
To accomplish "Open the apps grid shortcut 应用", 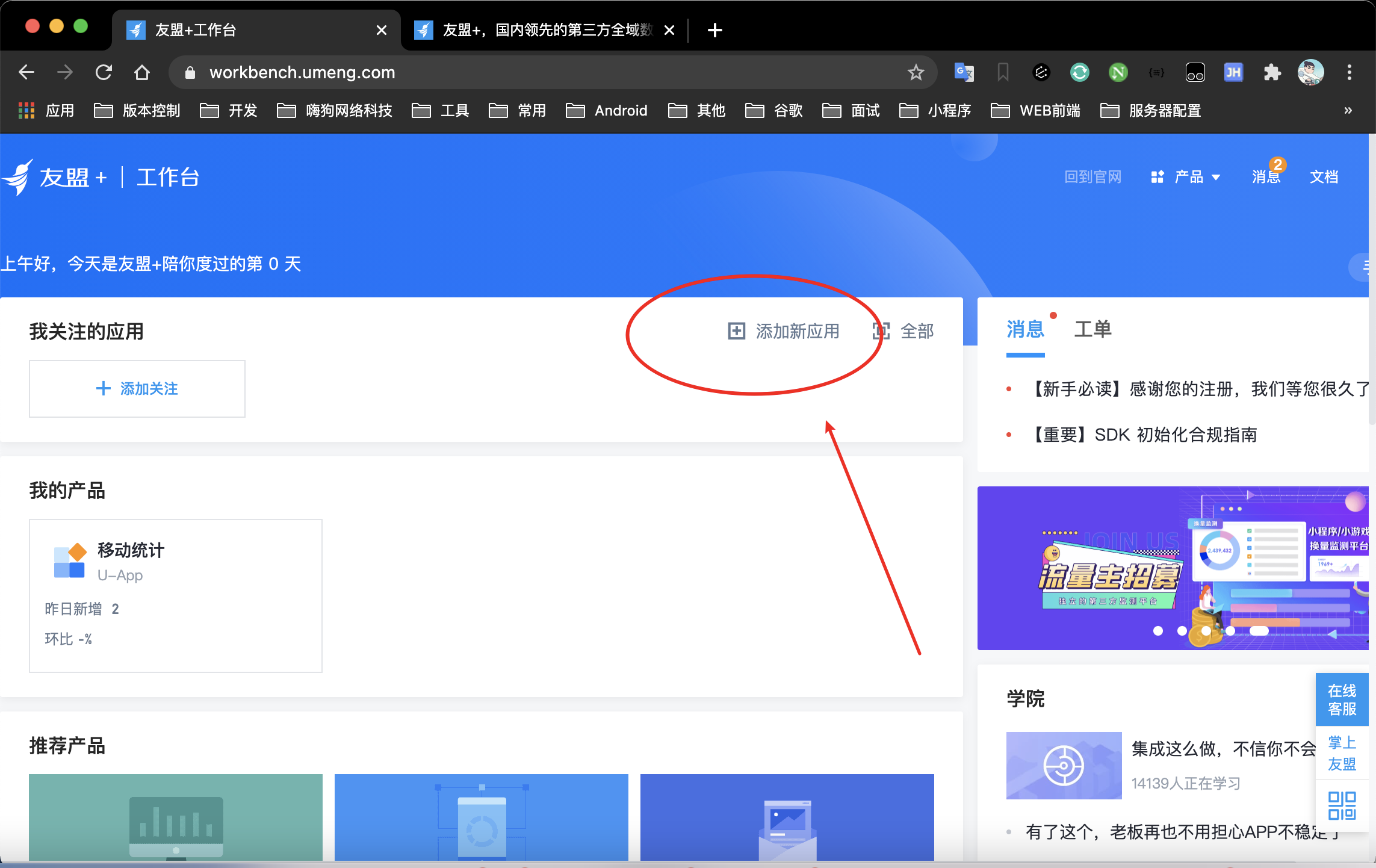I will [46, 111].
